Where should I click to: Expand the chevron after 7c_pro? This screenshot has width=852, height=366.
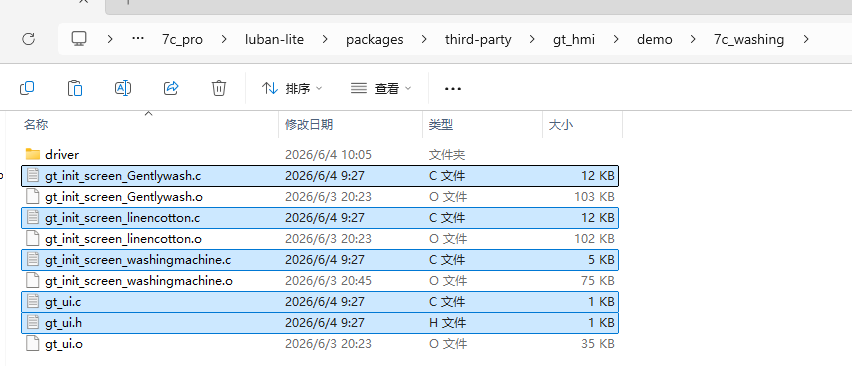(223, 39)
